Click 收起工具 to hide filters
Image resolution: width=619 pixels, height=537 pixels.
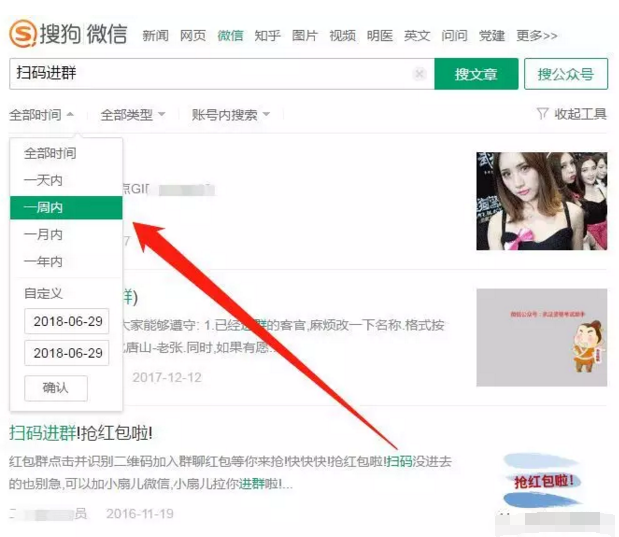580,114
